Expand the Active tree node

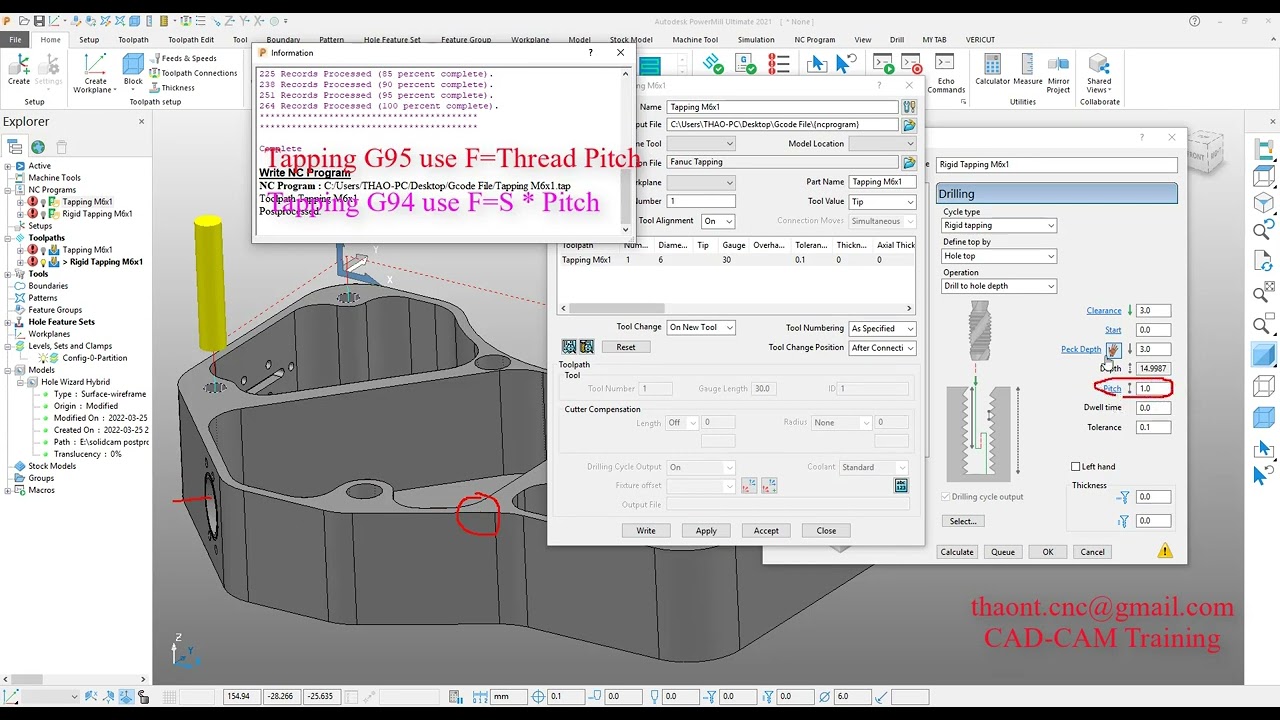[8, 166]
